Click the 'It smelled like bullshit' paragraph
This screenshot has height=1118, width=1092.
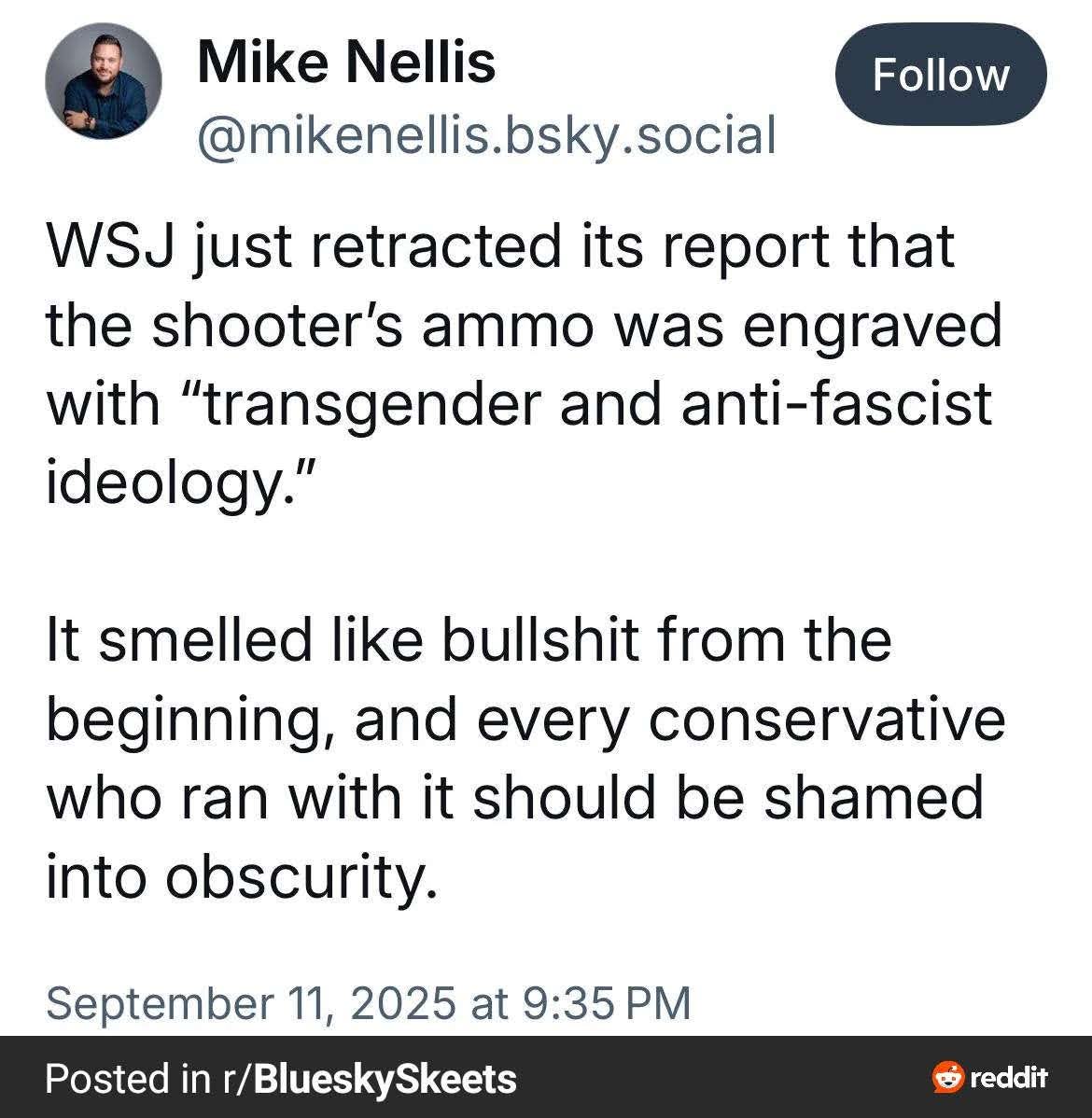tap(525, 757)
